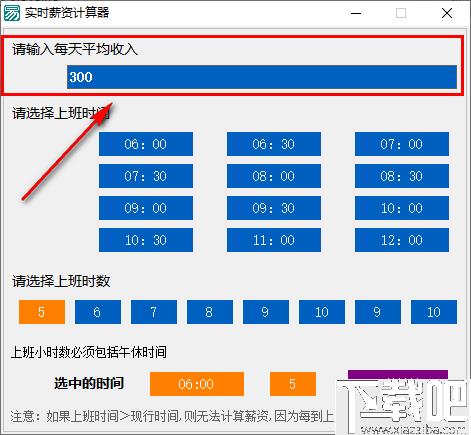Pick 09:30 as the start time
This screenshot has height=435, width=471.
[x=274, y=208]
